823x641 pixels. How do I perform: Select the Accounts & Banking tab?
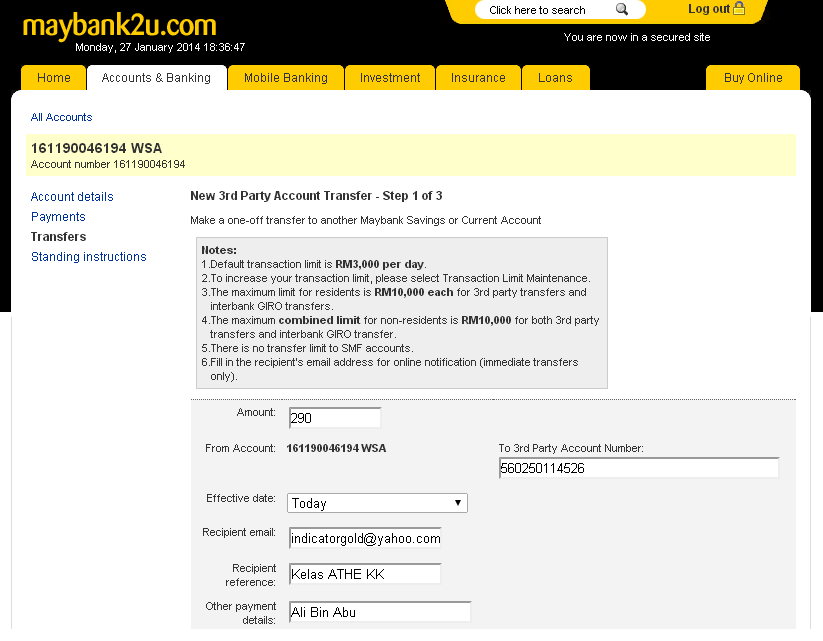coord(156,78)
